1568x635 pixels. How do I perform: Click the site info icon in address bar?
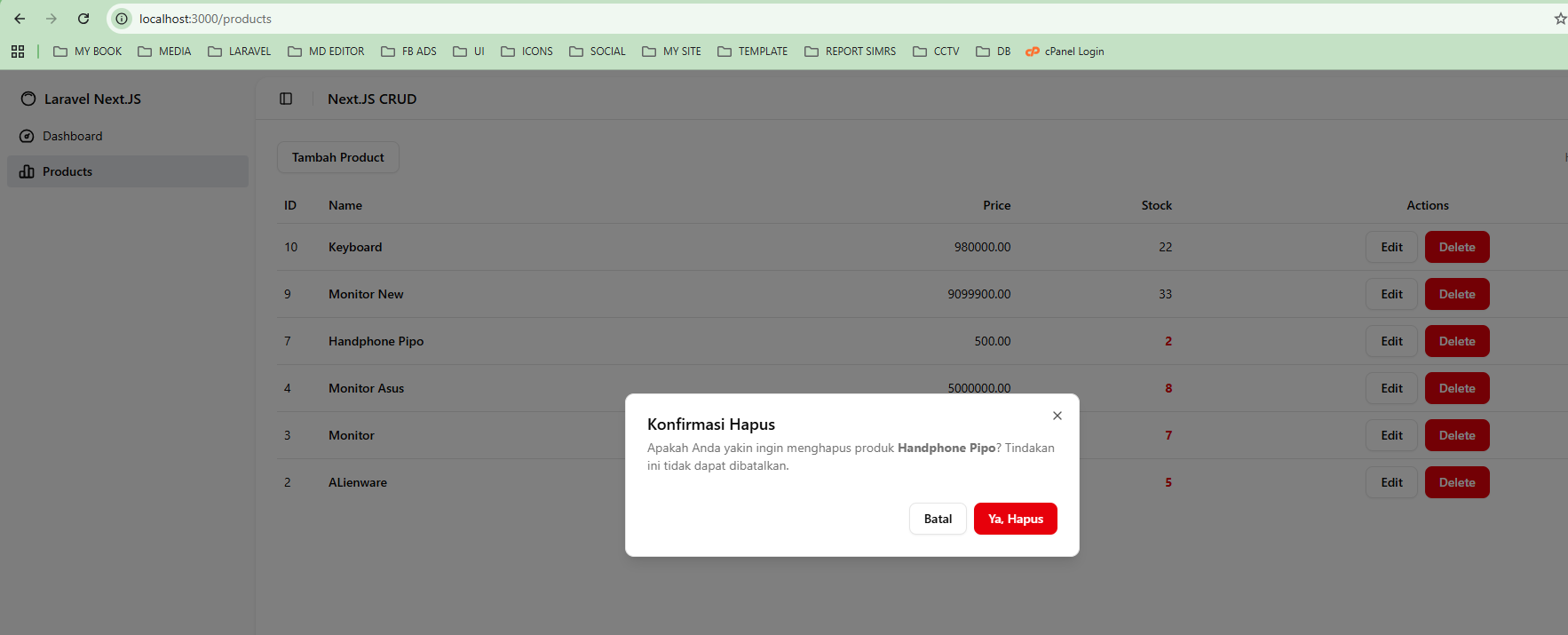pyautogui.click(x=122, y=19)
